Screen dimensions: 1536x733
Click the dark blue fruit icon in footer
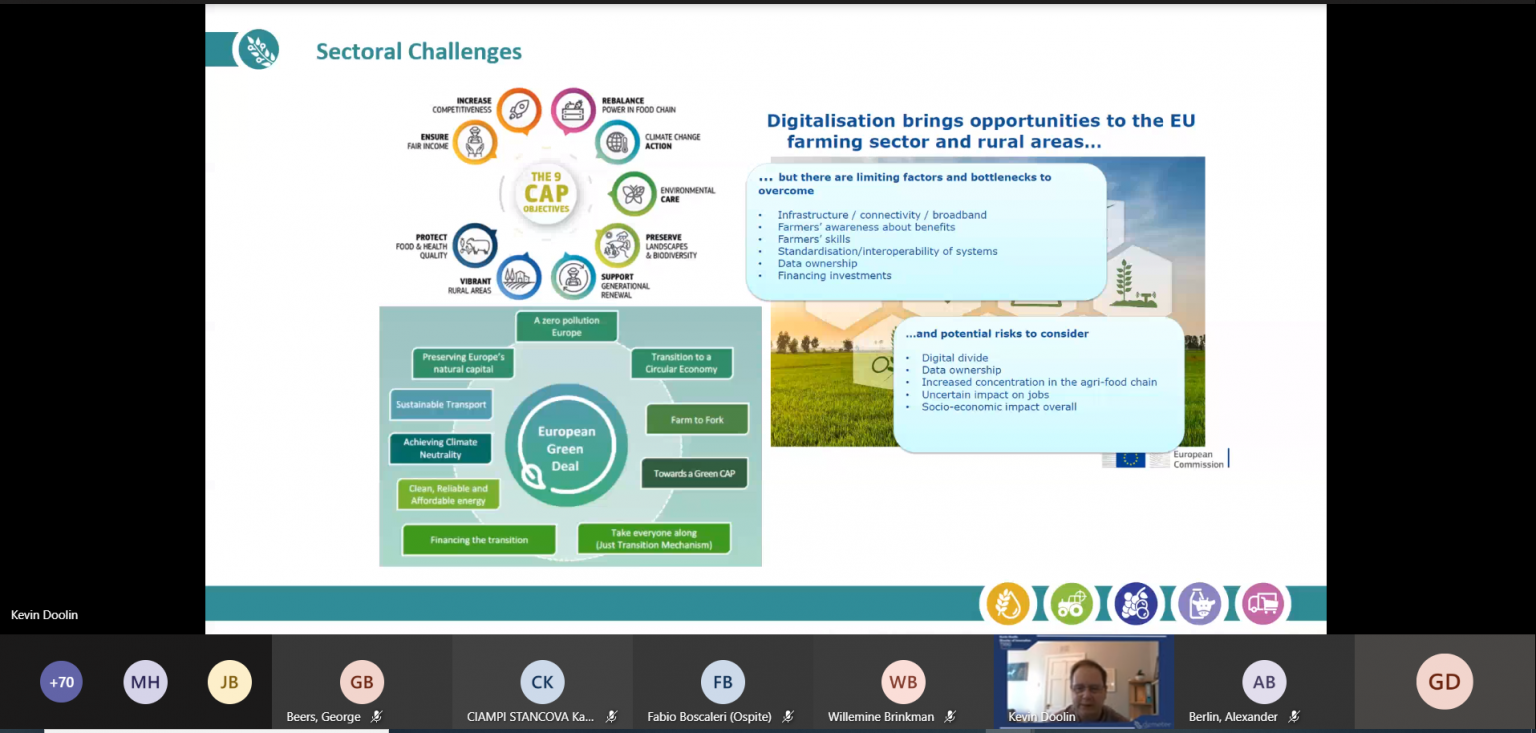tap(1136, 604)
